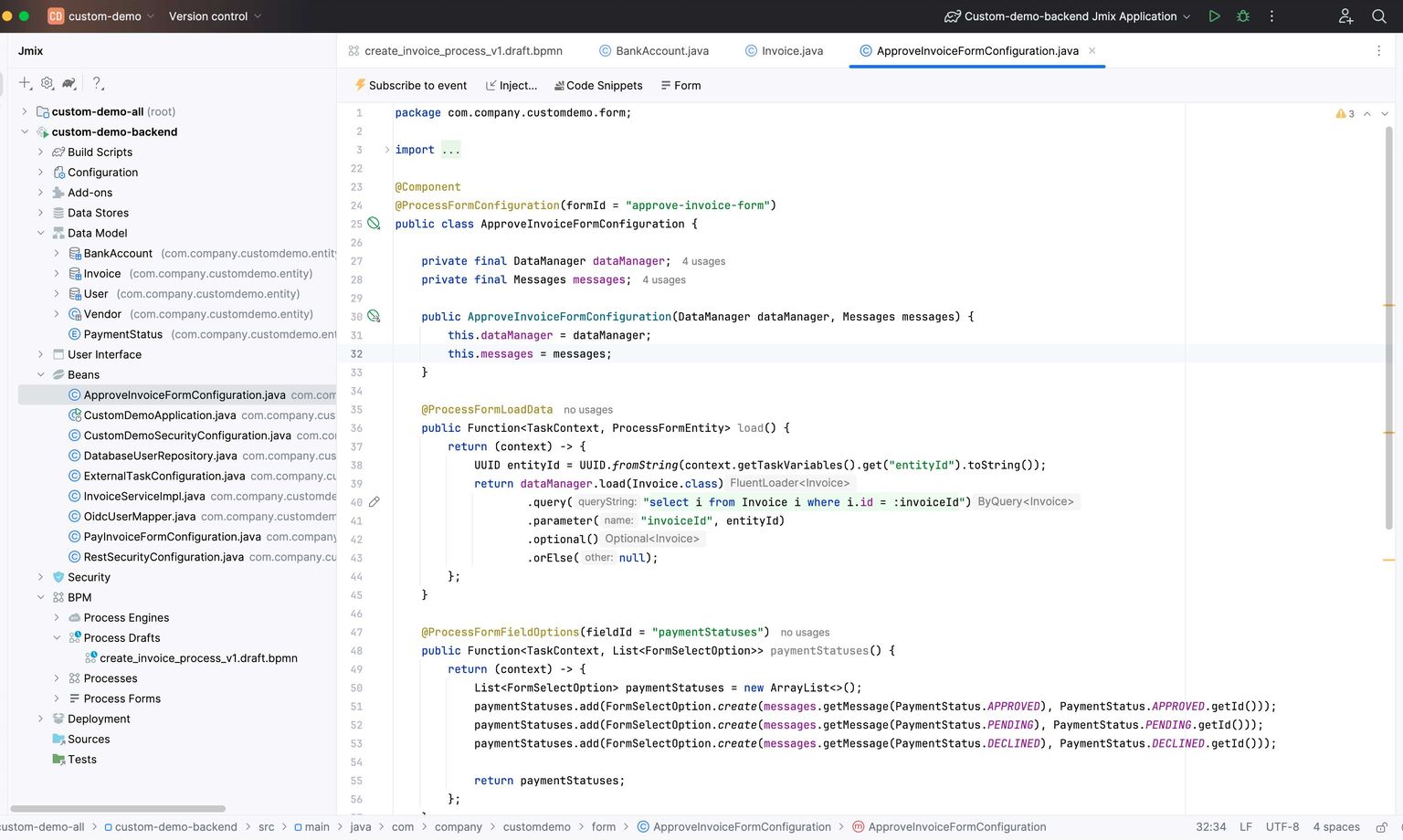Select PaymentStatus enum in tree
This screenshot has height=840, width=1403.
click(x=122, y=334)
